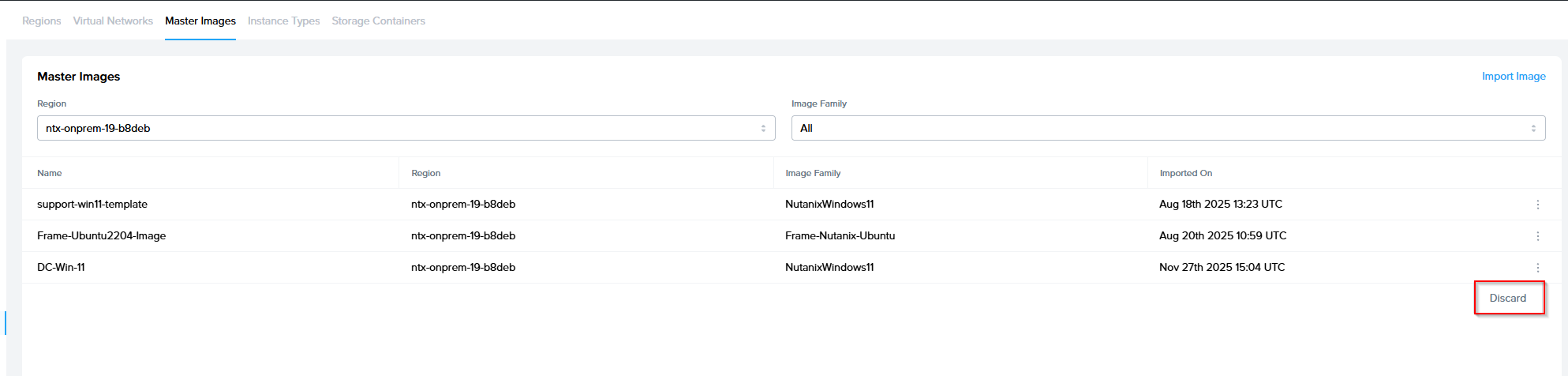Click the Frame-Nutanix-Ubuntu image family cell
The image size is (1568, 376).
(840, 235)
